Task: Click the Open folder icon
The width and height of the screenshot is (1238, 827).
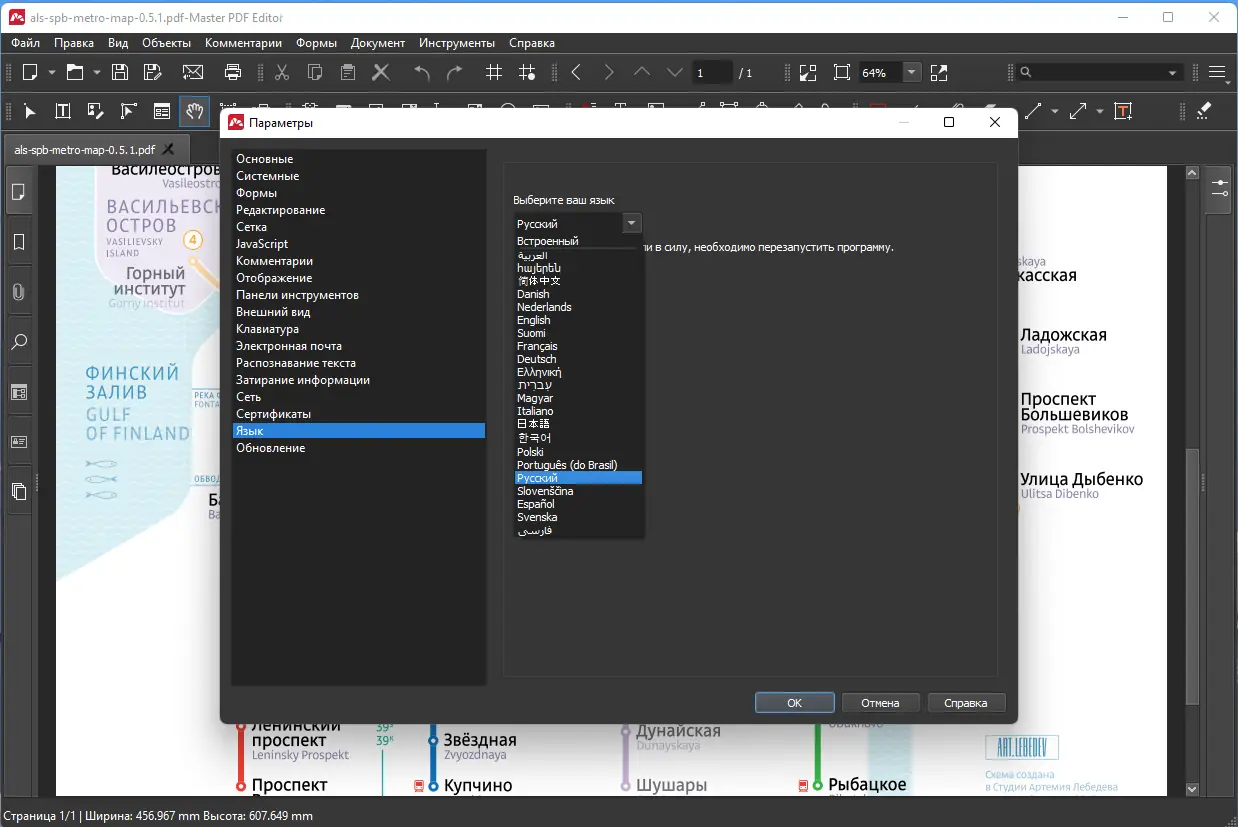Action: pos(75,72)
